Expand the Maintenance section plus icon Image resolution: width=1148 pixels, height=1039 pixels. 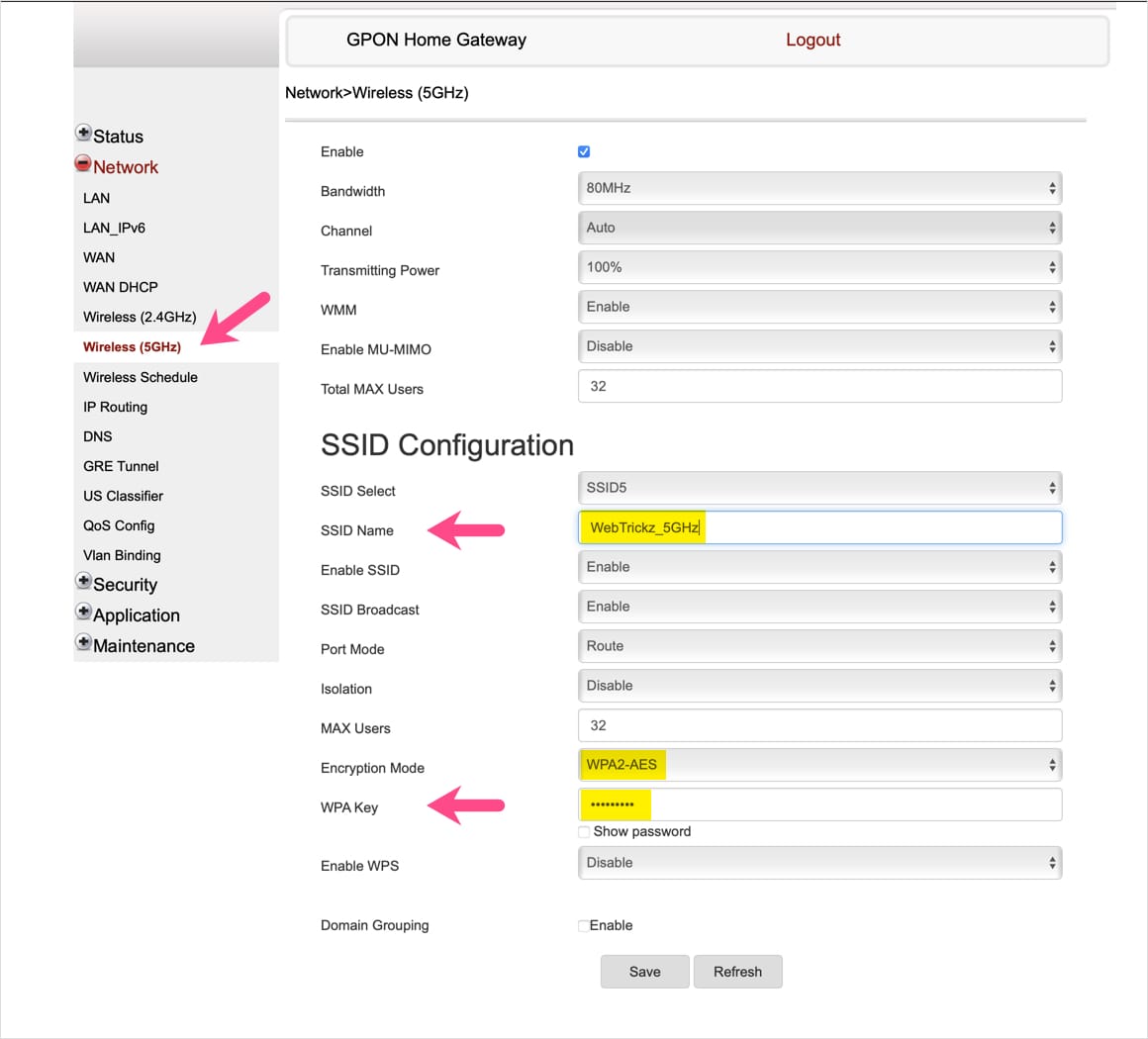click(83, 643)
